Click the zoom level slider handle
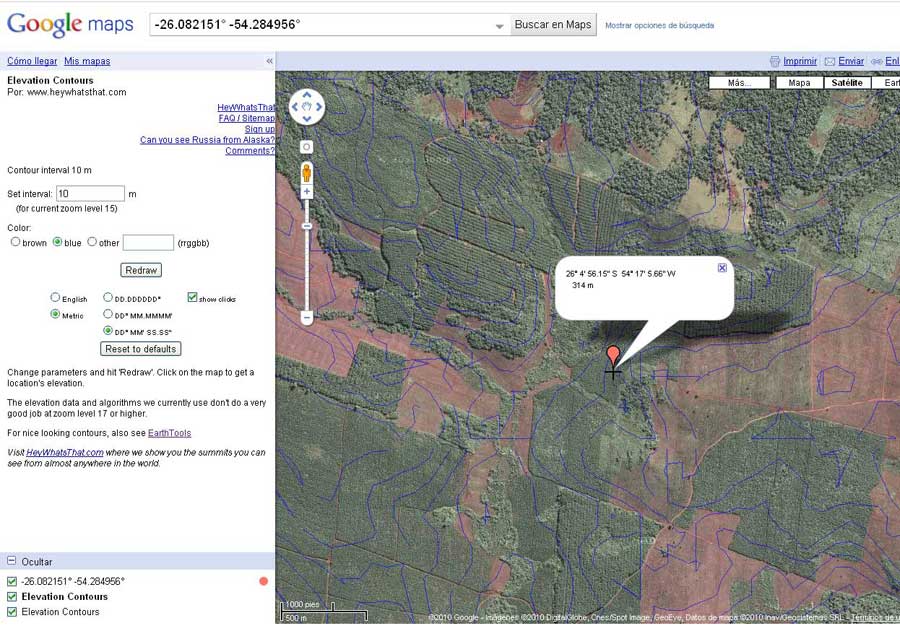900x631 pixels. pos(307,226)
